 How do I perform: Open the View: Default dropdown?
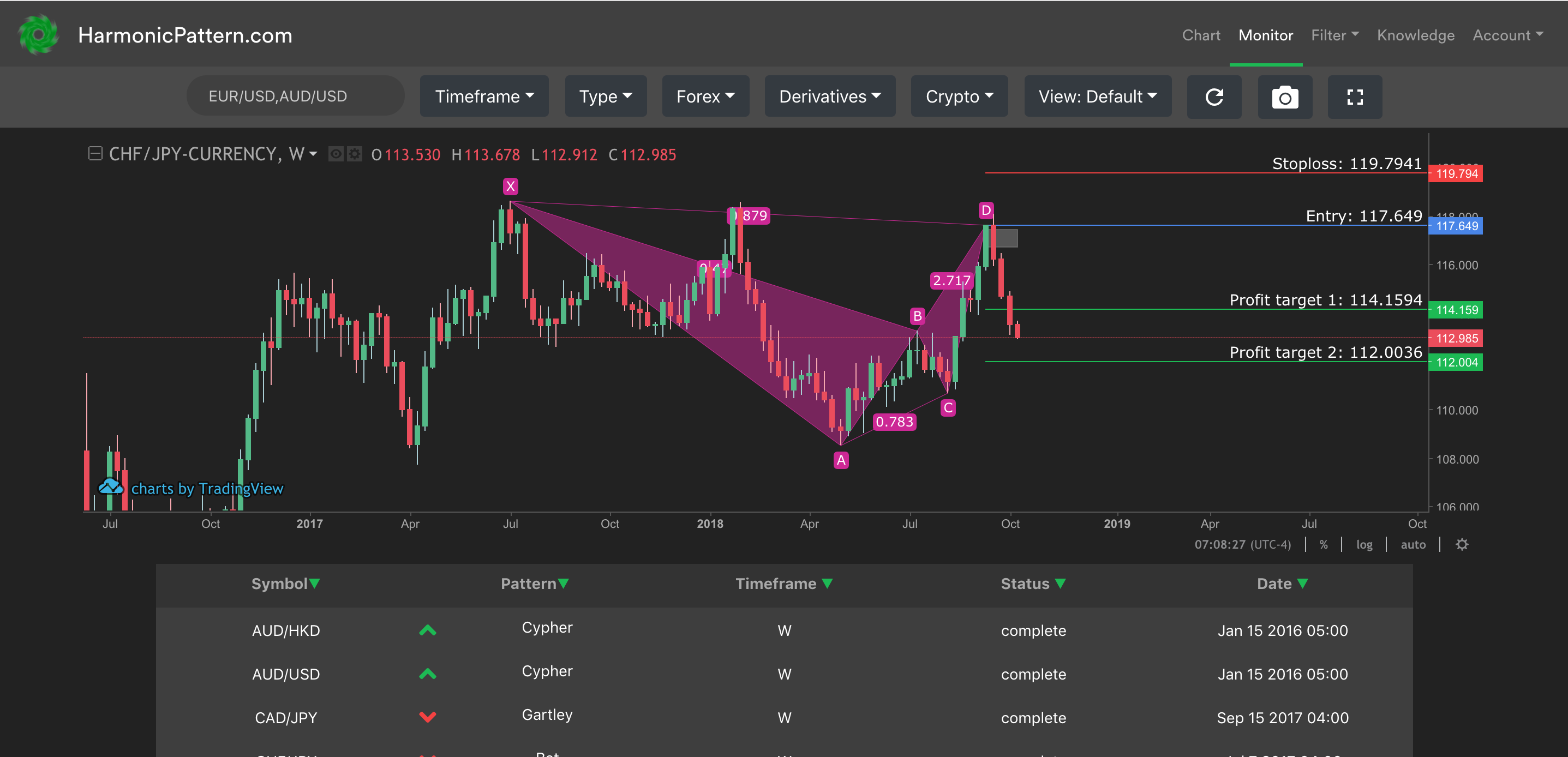[1098, 96]
